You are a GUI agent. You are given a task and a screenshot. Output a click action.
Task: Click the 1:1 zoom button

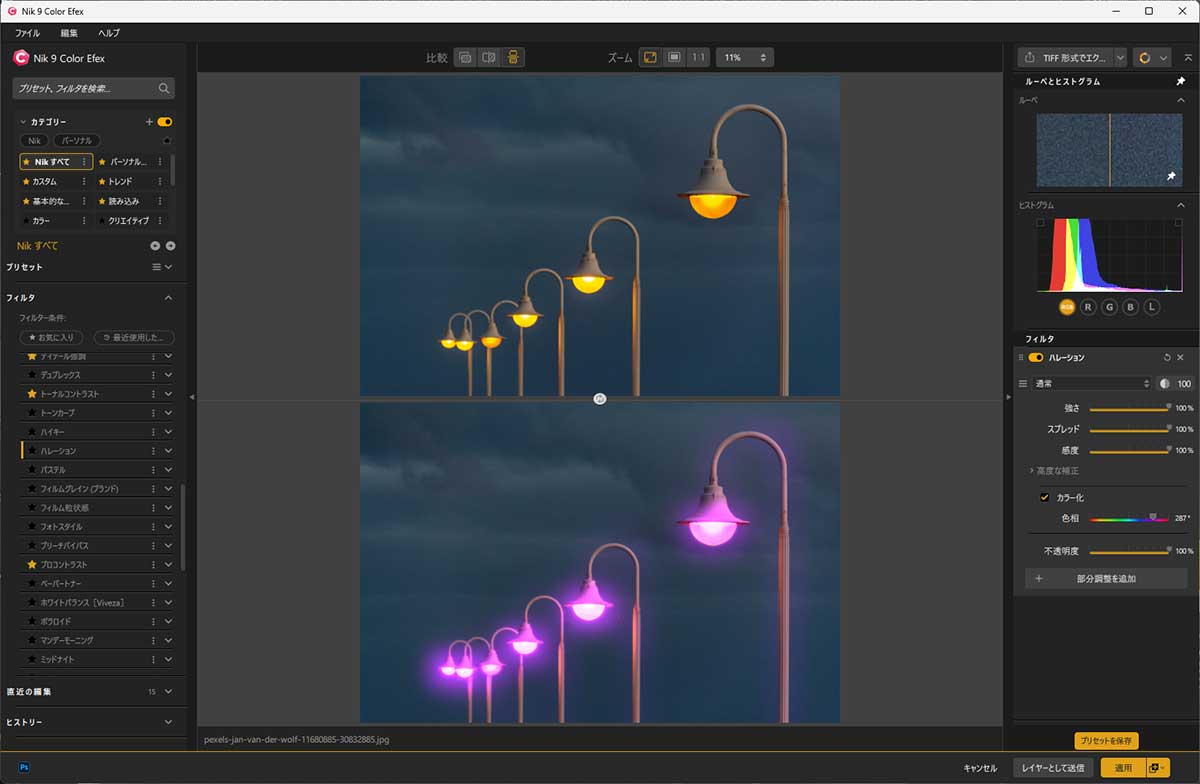[698, 58]
